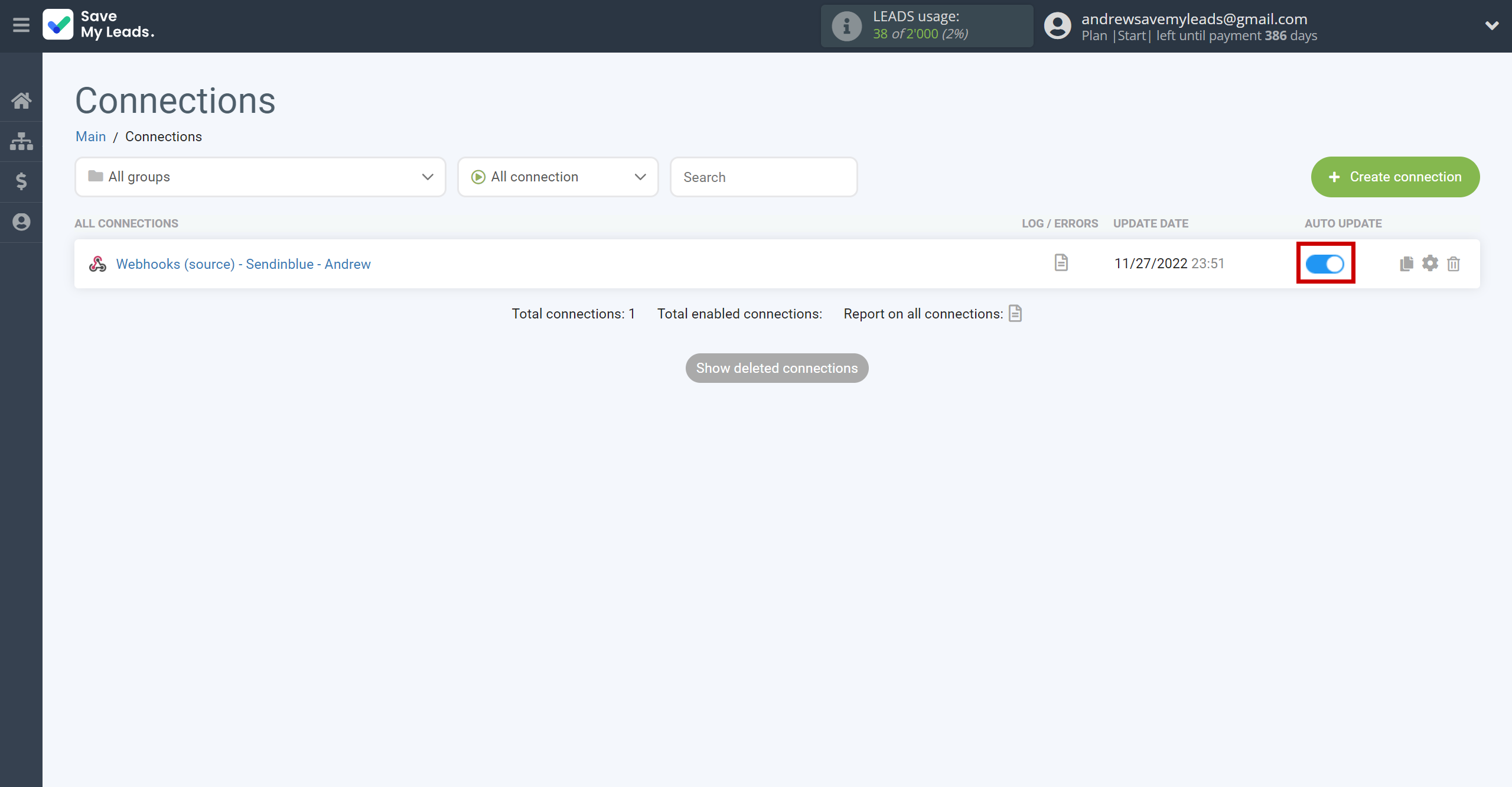Image resolution: width=1512 pixels, height=787 pixels.
Task: Click the settings gear icon for connection
Action: [x=1430, y=263]
